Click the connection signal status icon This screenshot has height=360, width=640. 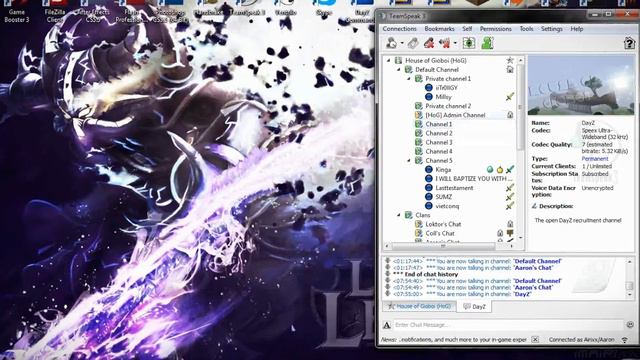(624, 340)
